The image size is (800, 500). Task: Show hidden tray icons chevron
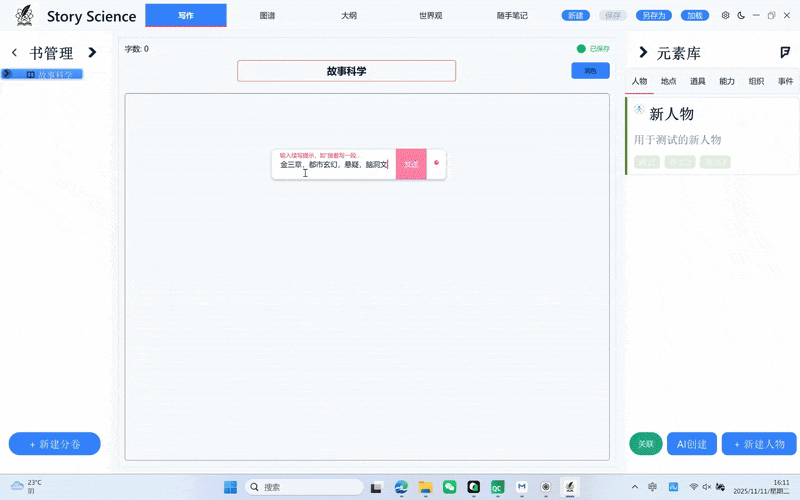click(635, 487)
